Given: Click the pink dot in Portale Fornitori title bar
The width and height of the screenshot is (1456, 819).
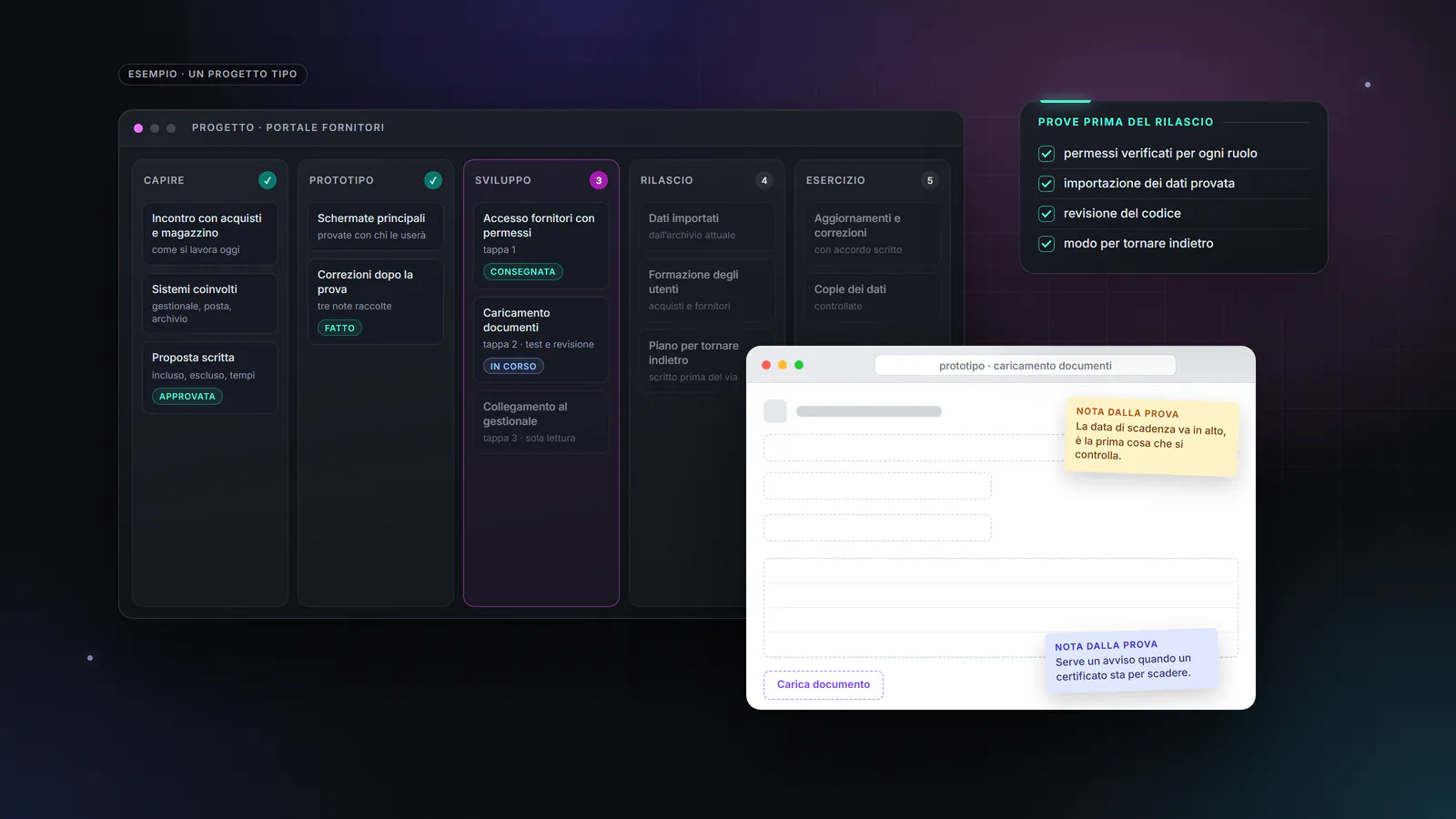Looking at the screenshot, I should point(138,128).
